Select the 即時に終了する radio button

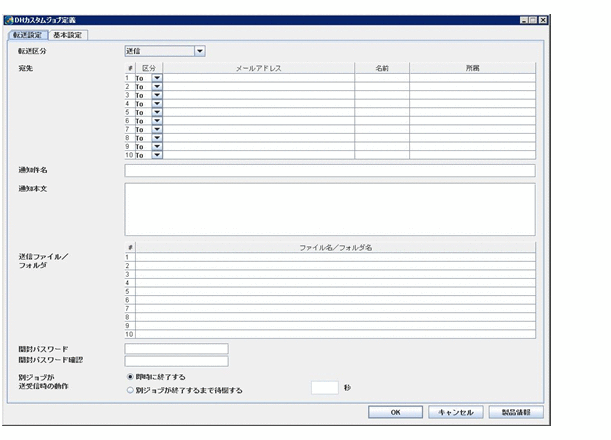pos(129,377)
